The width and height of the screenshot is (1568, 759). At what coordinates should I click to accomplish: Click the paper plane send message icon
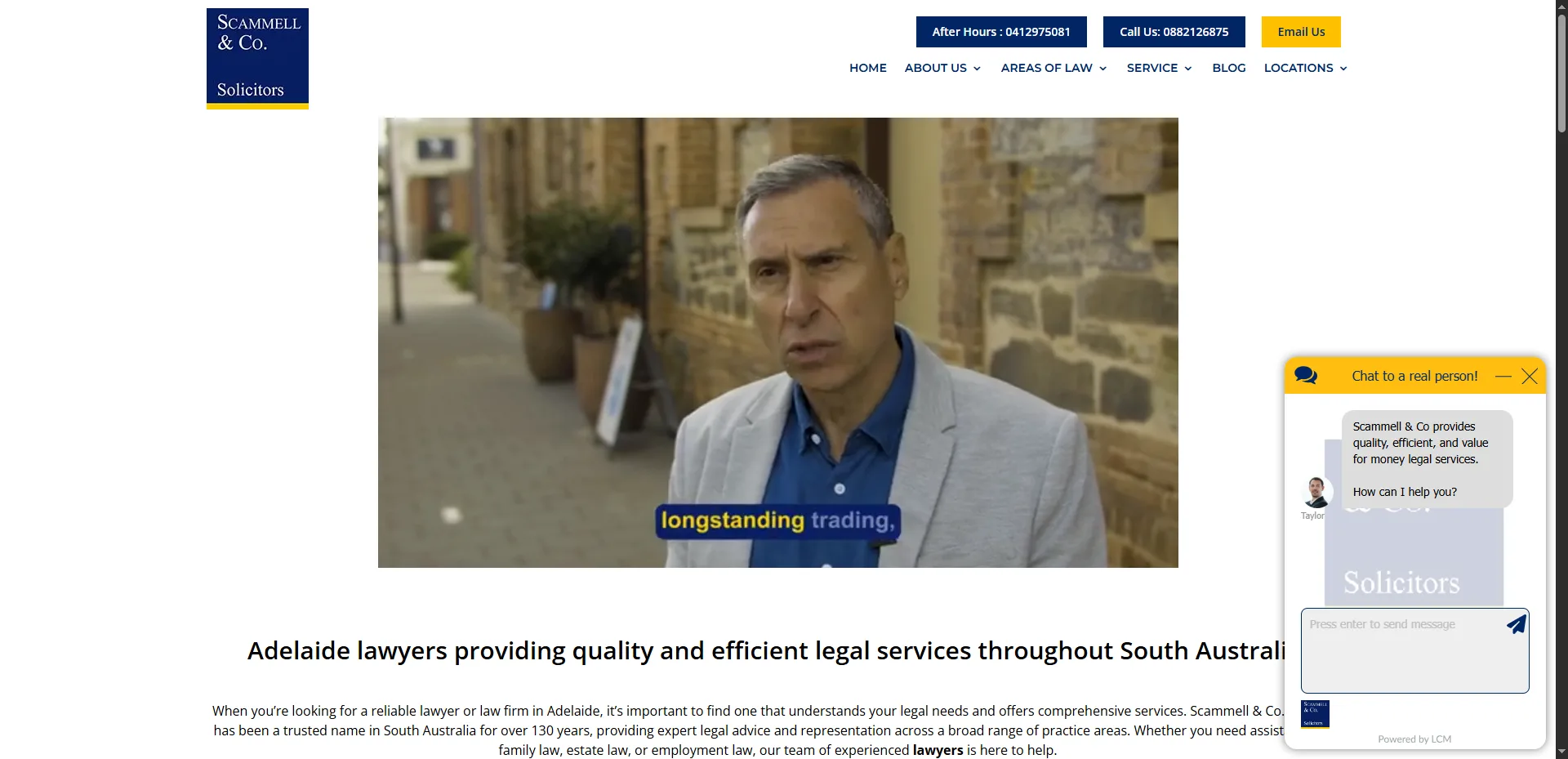point(1517,624)
